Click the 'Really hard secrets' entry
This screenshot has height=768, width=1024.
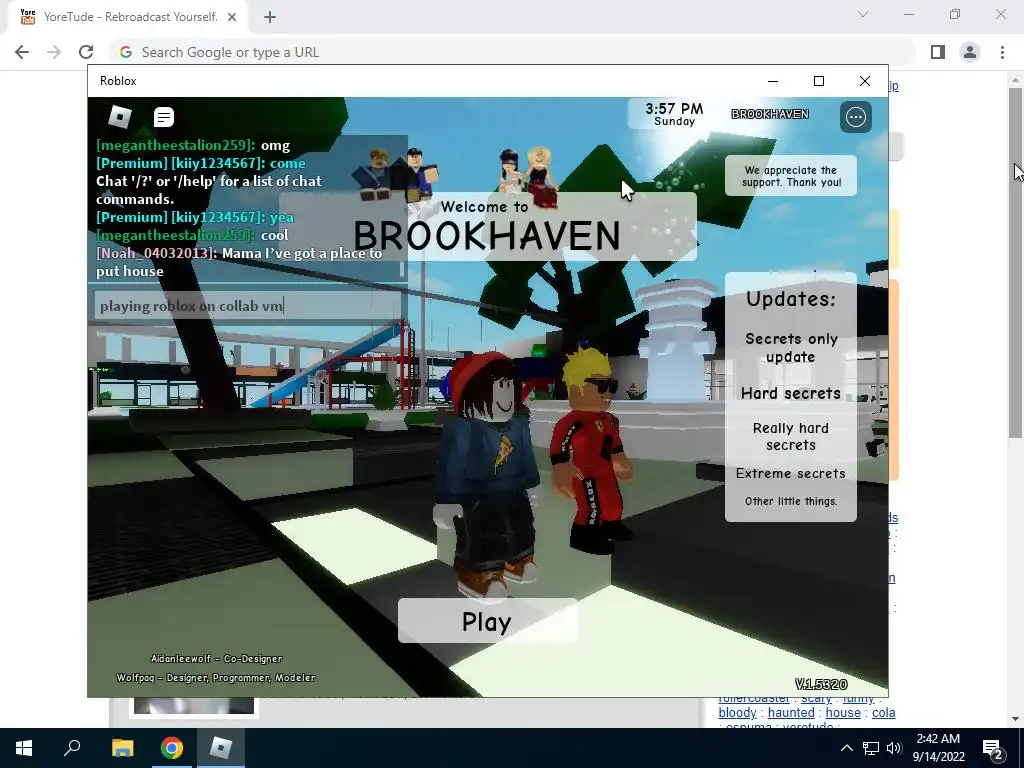click(791, 436)
